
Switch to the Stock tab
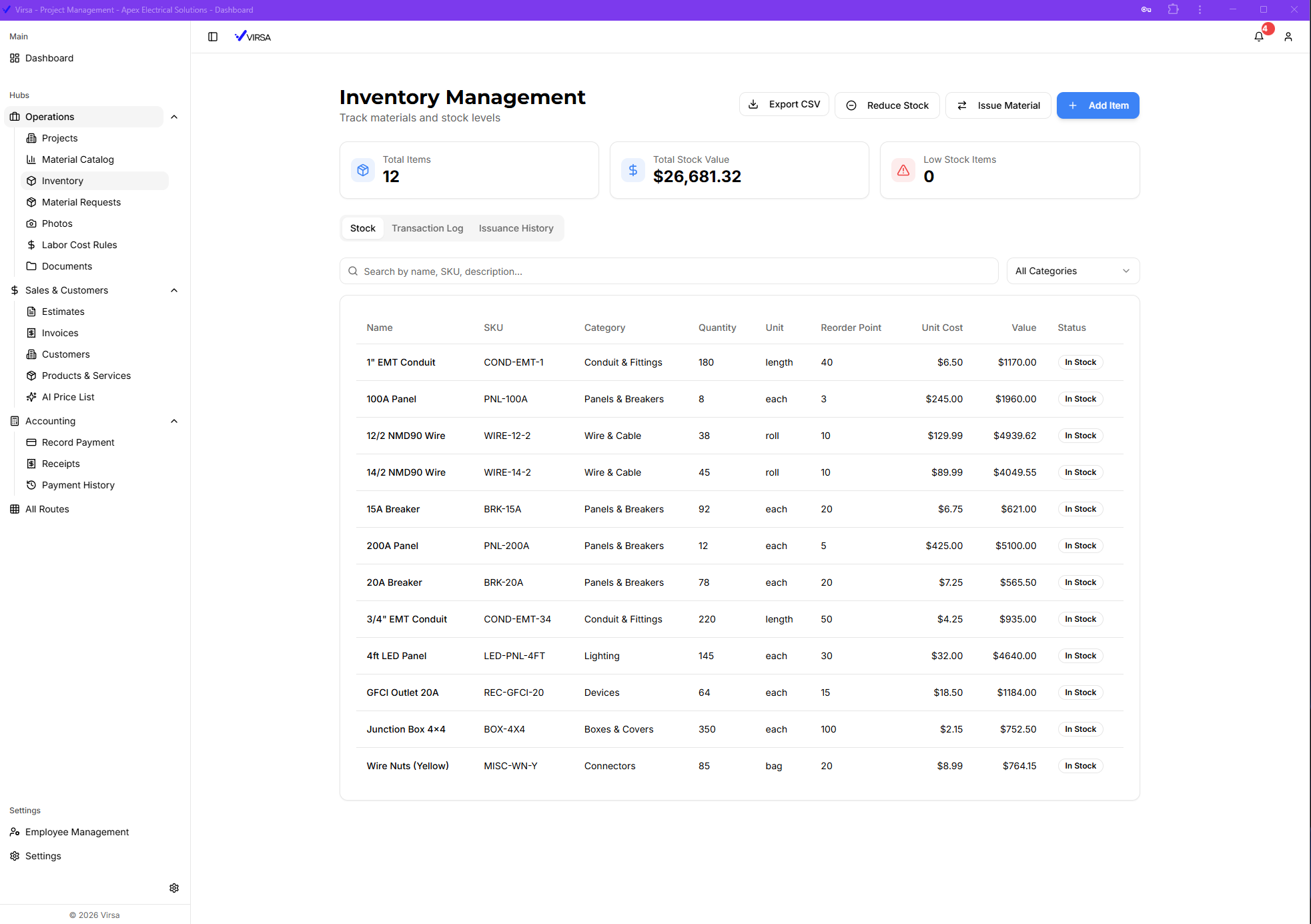click(x=363, y=228)
